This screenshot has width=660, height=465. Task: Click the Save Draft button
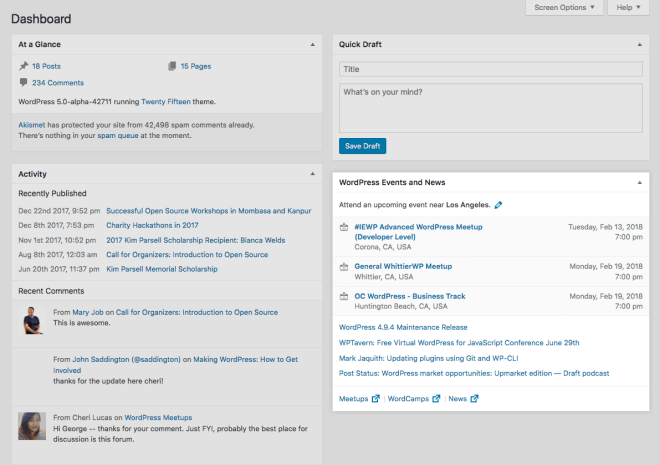click(362, 146)
